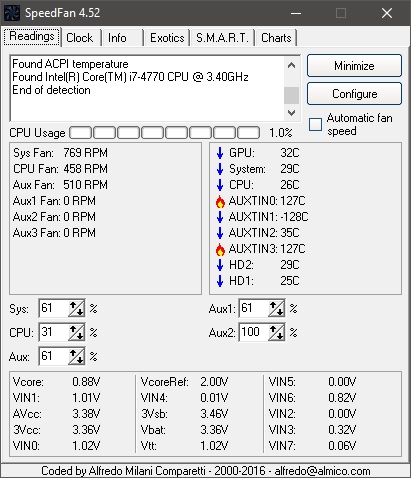Click the Aux speed percentage field
Screen dimensions: 411x478
[53, 356]
